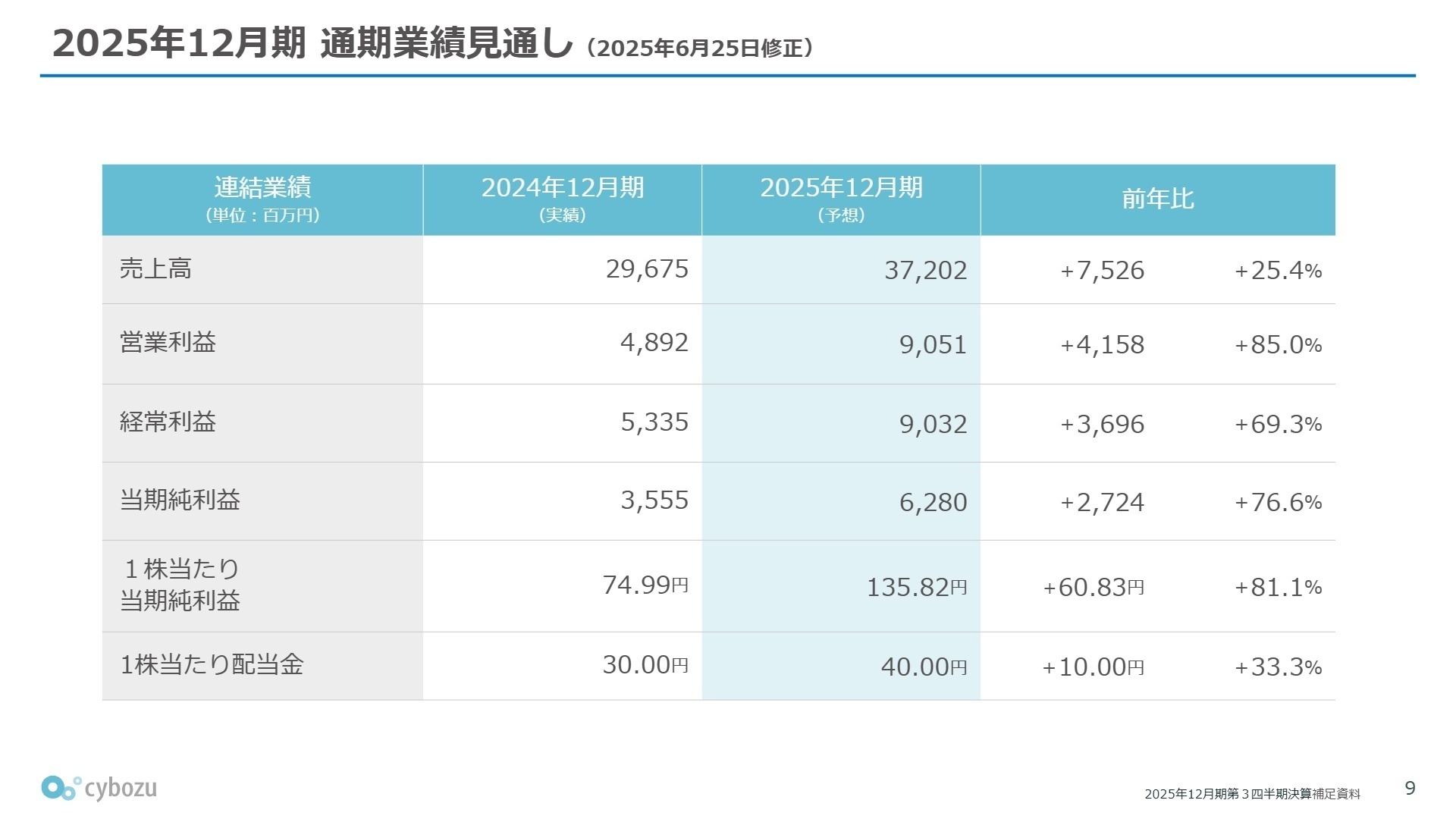This screenshot has height=819, width=1456.
Task: Click the 1株当たり配当金 row label
Action: pos(212,665)
